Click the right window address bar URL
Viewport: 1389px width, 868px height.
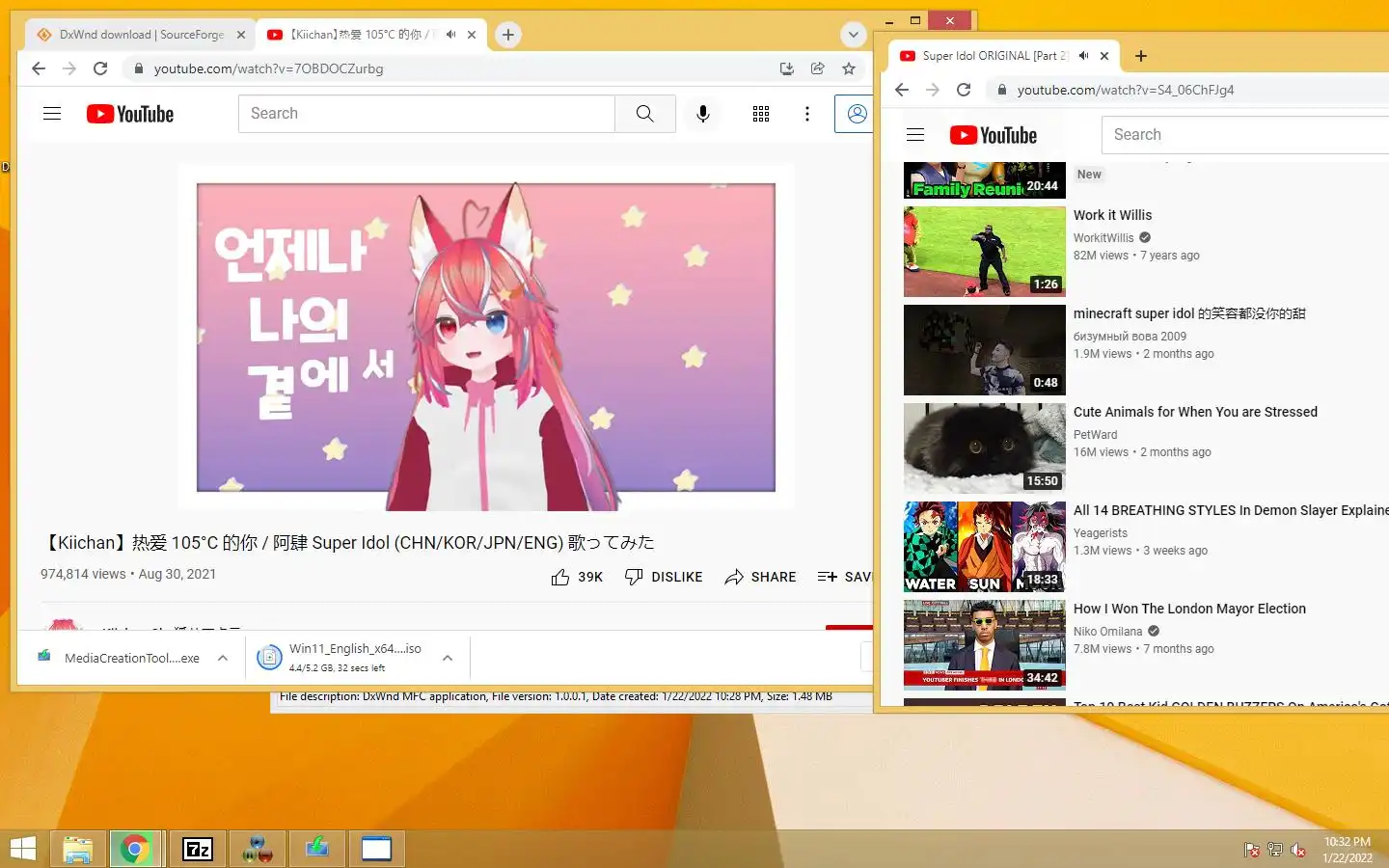tap(1125, 90)
